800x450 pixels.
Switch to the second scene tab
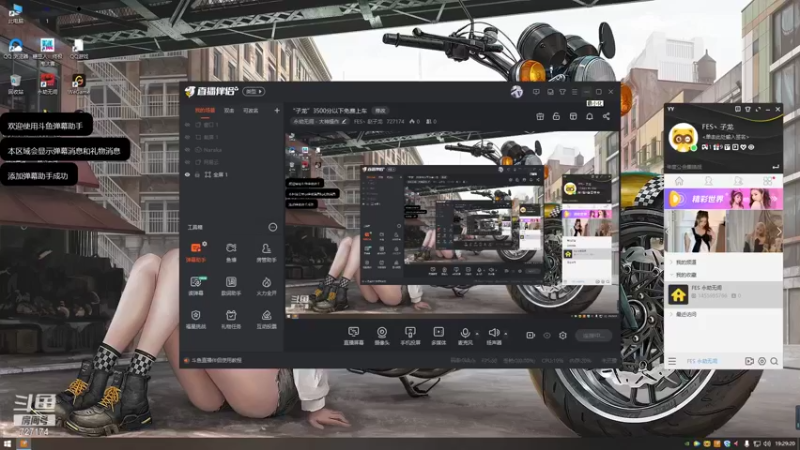coord(229,111)
